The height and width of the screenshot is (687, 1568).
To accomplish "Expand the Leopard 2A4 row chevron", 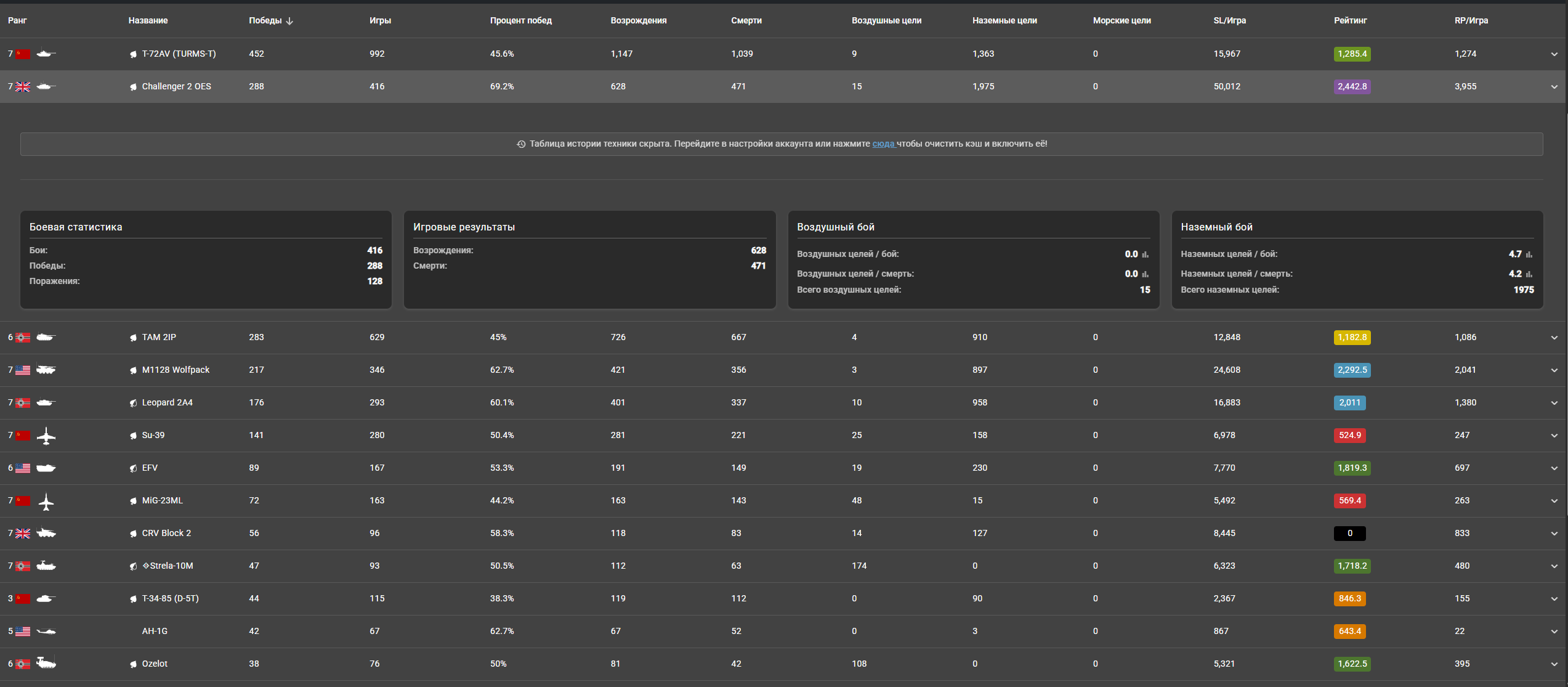I will pos(1554,403).
